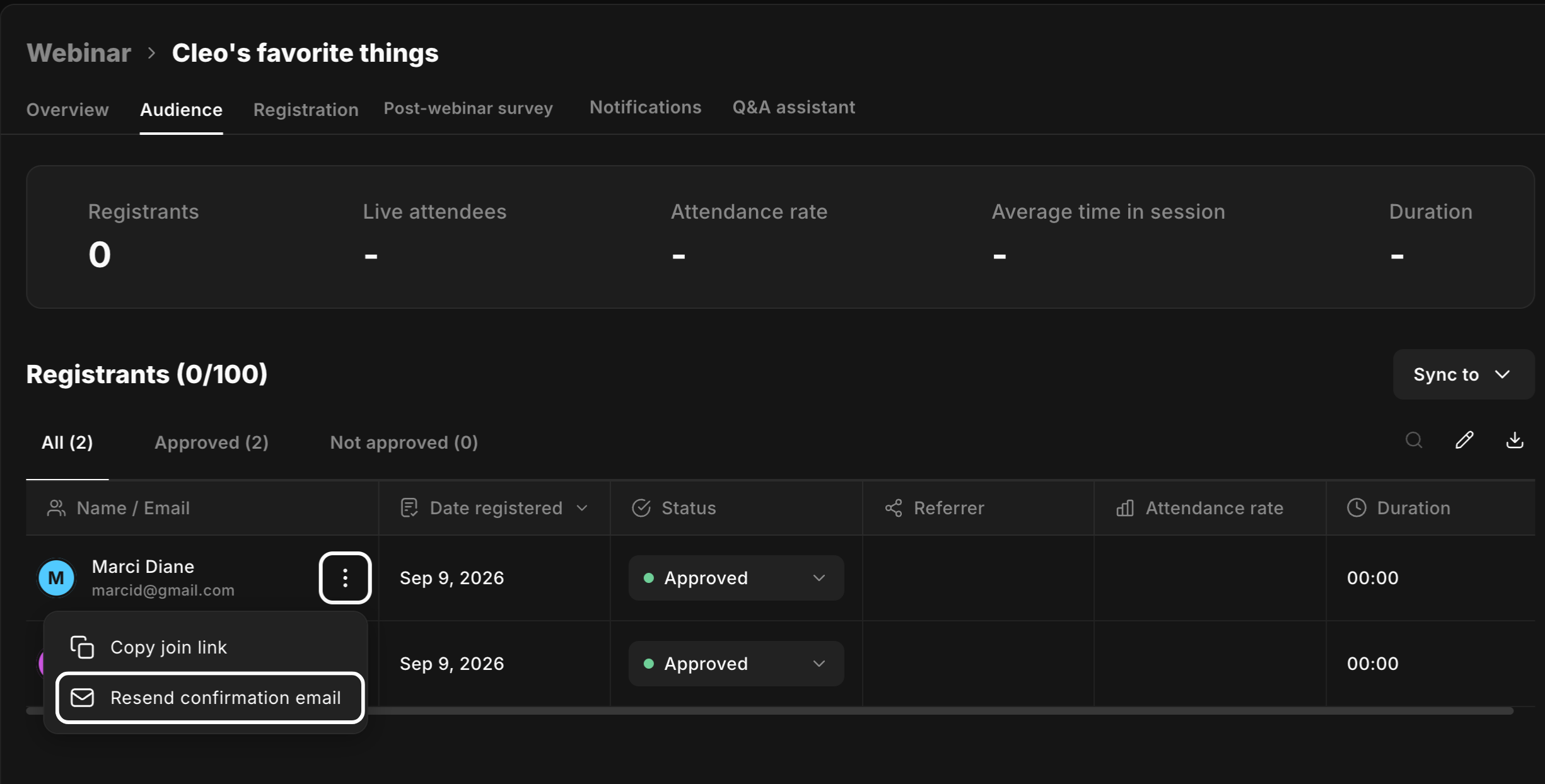This screenshot has height=784, width=1545.
Task: Click the people icon in Name / Email header
Action: coord(56,508)
